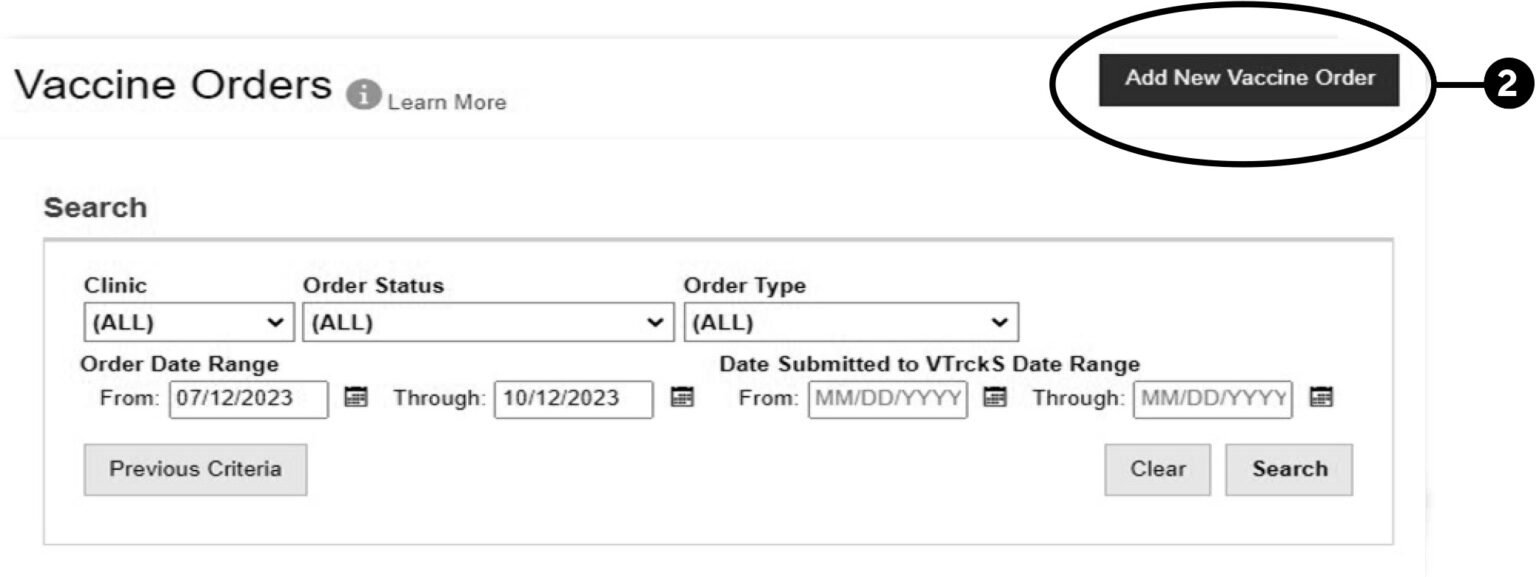Open the VTrckS Through date calendar icon
The image size is (1536, 577).
[x=1320, y=398]
